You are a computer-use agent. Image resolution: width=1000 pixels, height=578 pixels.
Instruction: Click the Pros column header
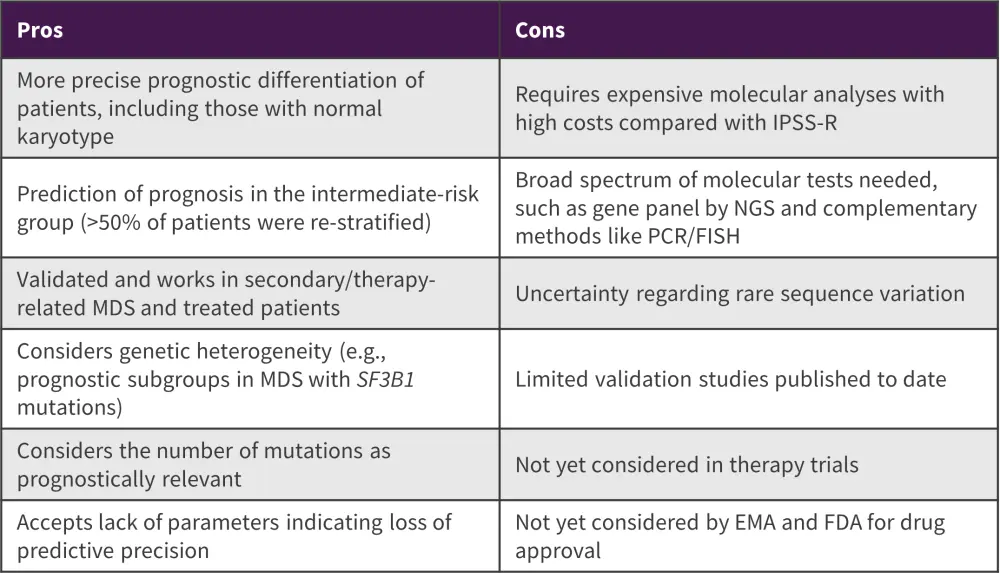click(40, 30)
